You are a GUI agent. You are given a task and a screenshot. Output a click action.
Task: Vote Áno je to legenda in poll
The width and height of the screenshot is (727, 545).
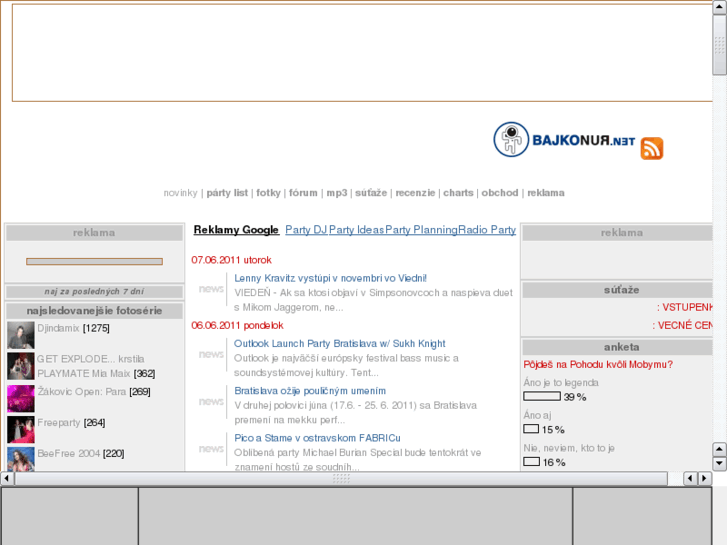(561, 382)
